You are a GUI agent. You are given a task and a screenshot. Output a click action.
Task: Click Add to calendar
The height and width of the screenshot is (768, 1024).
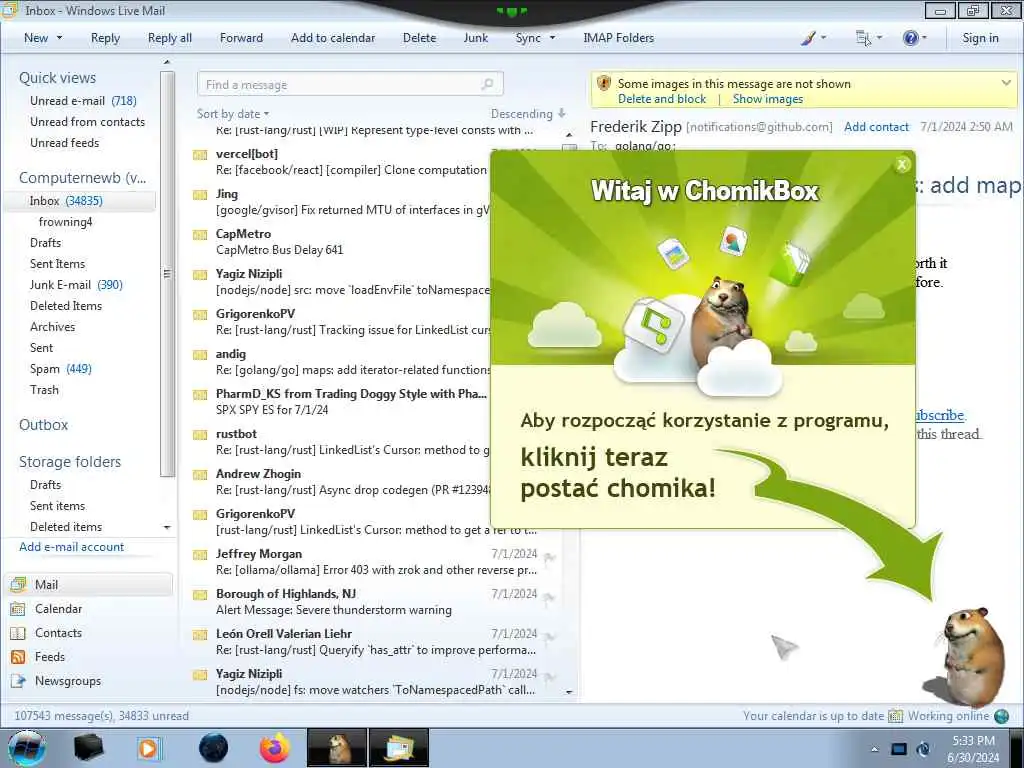(x=333, y=38)
